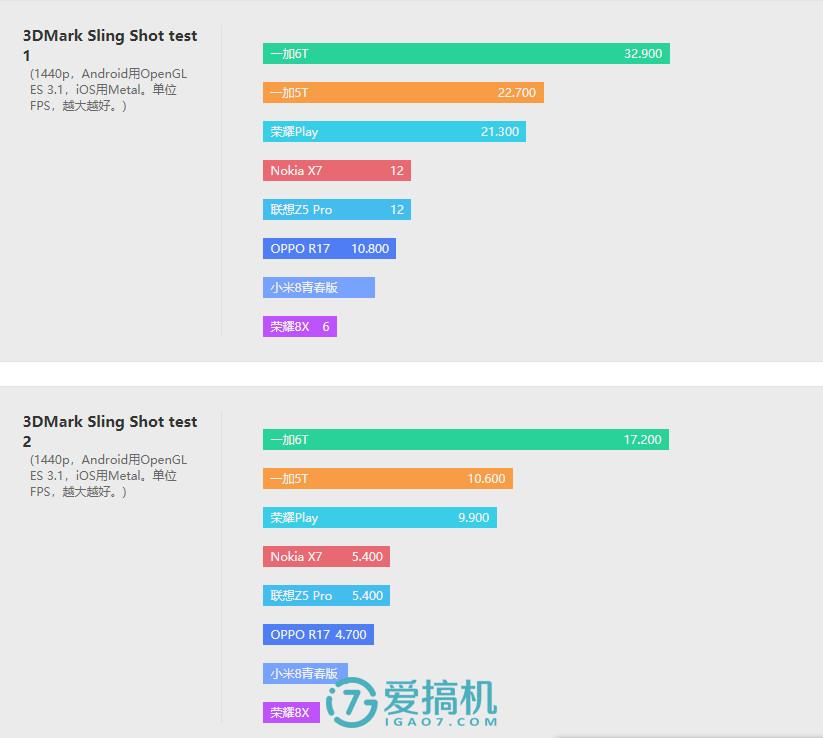Select the OPPO R17 bar showing 4.700
Viewport: 823px width, 738px height.
318,635
